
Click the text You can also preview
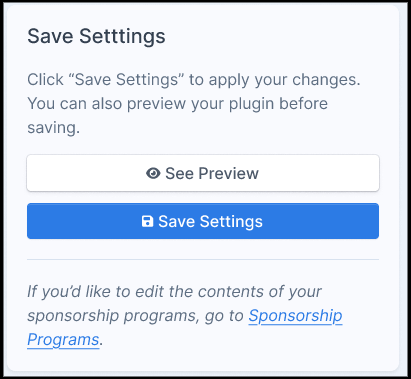(89, 104)
